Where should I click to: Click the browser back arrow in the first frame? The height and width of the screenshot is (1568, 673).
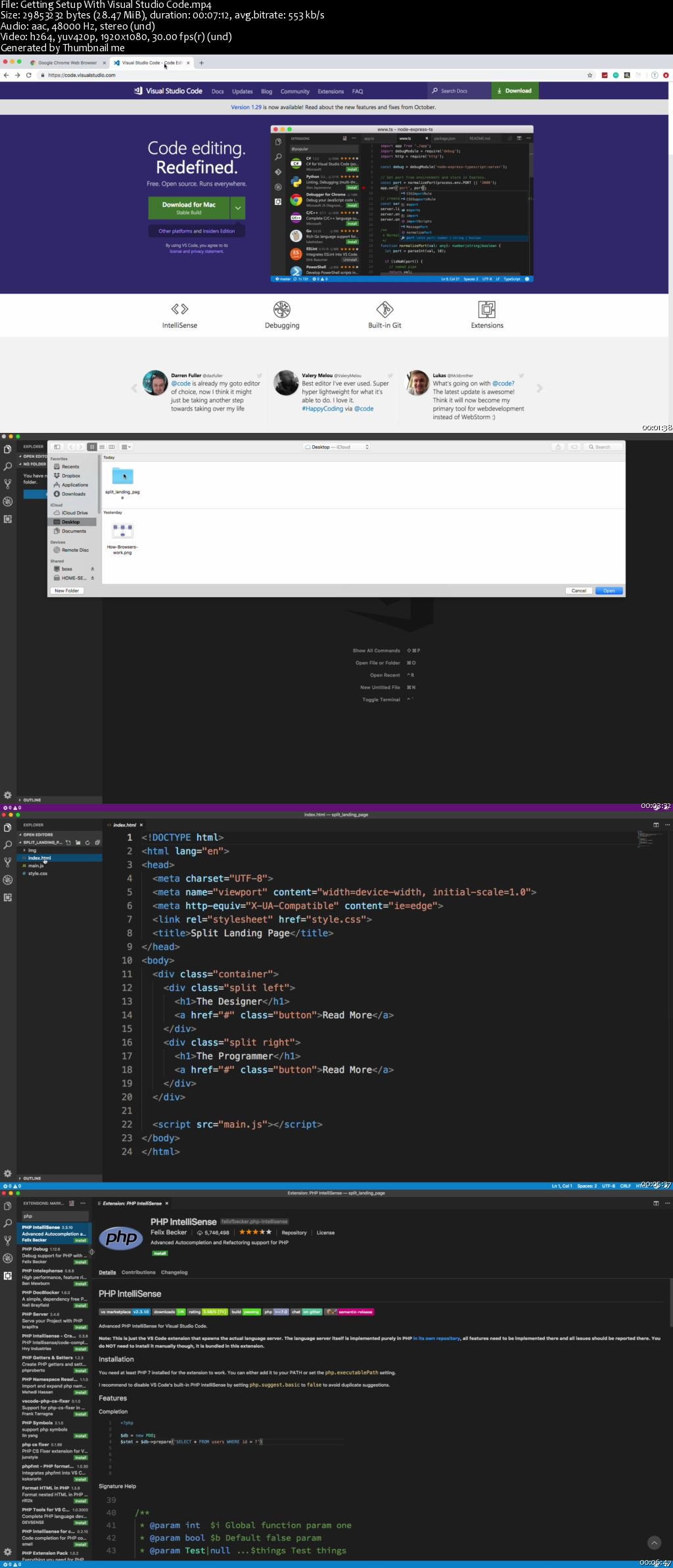point(6,75)
